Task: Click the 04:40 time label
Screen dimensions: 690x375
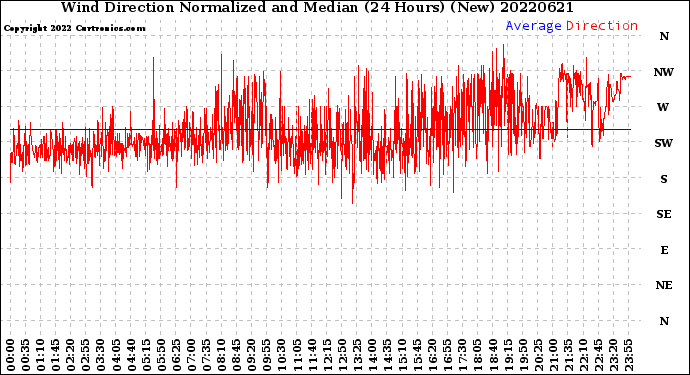Action: pyautogui.click(x=131, y=356)
